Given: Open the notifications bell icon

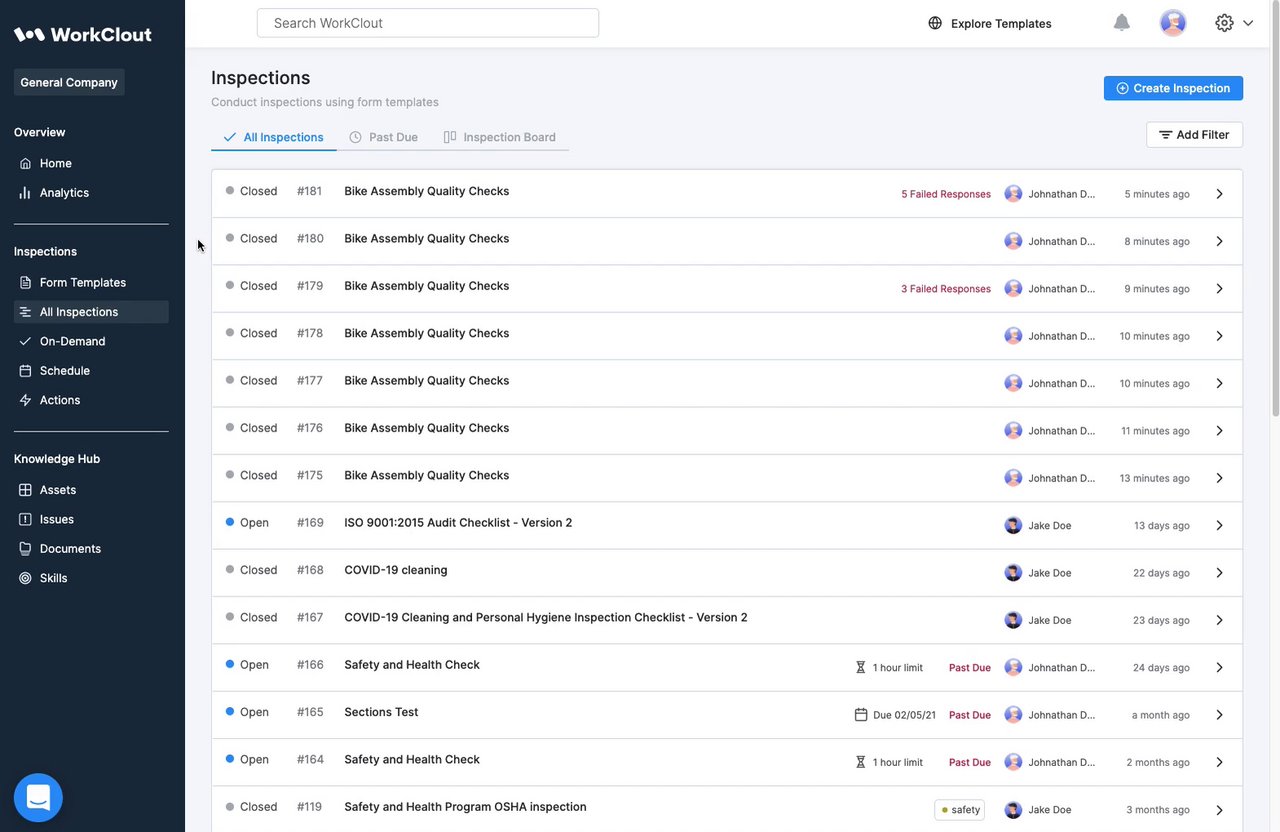Looking at the screenshot, I should [x=1122, y=23].
